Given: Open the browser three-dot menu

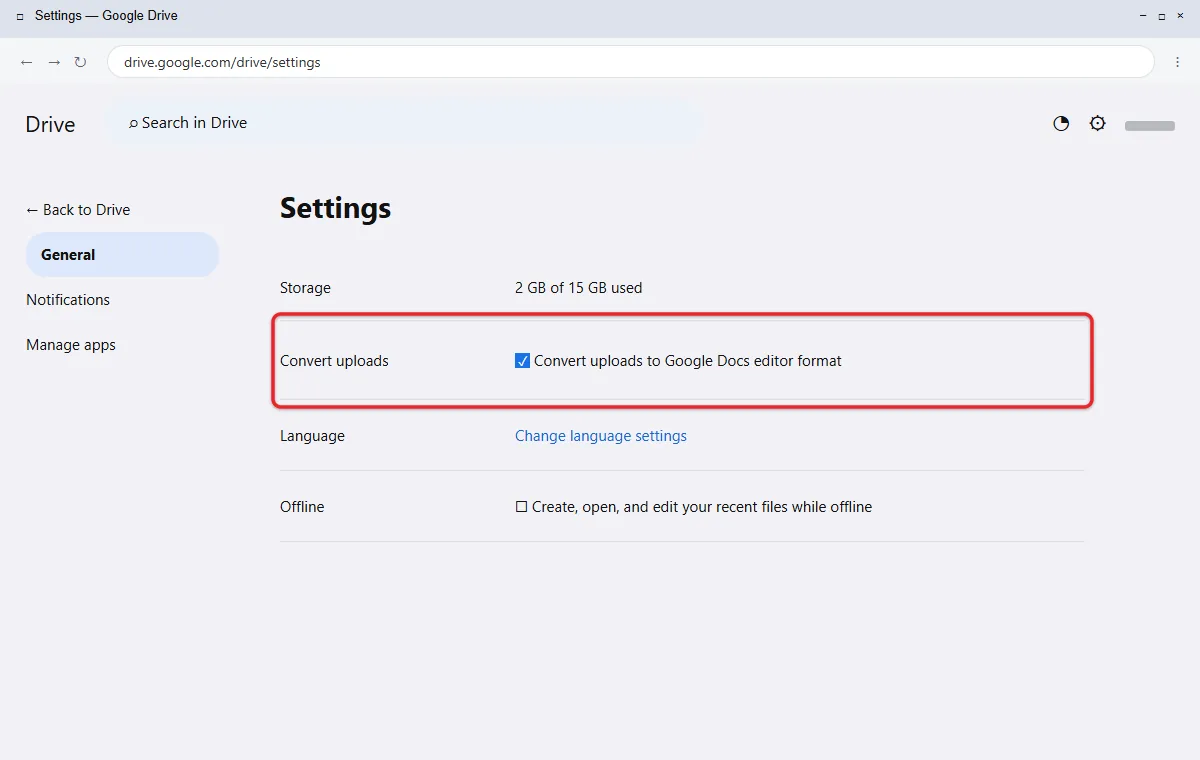Looking at the screenshot, I should (1177, 62).
